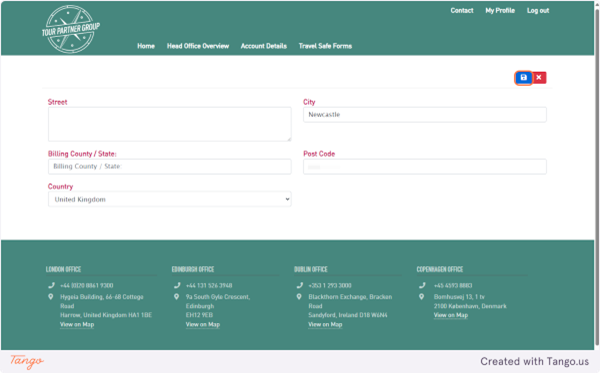
Task: Click 'Billing County / State:' label
Action: pyautogui.click(x=82, y=154)
